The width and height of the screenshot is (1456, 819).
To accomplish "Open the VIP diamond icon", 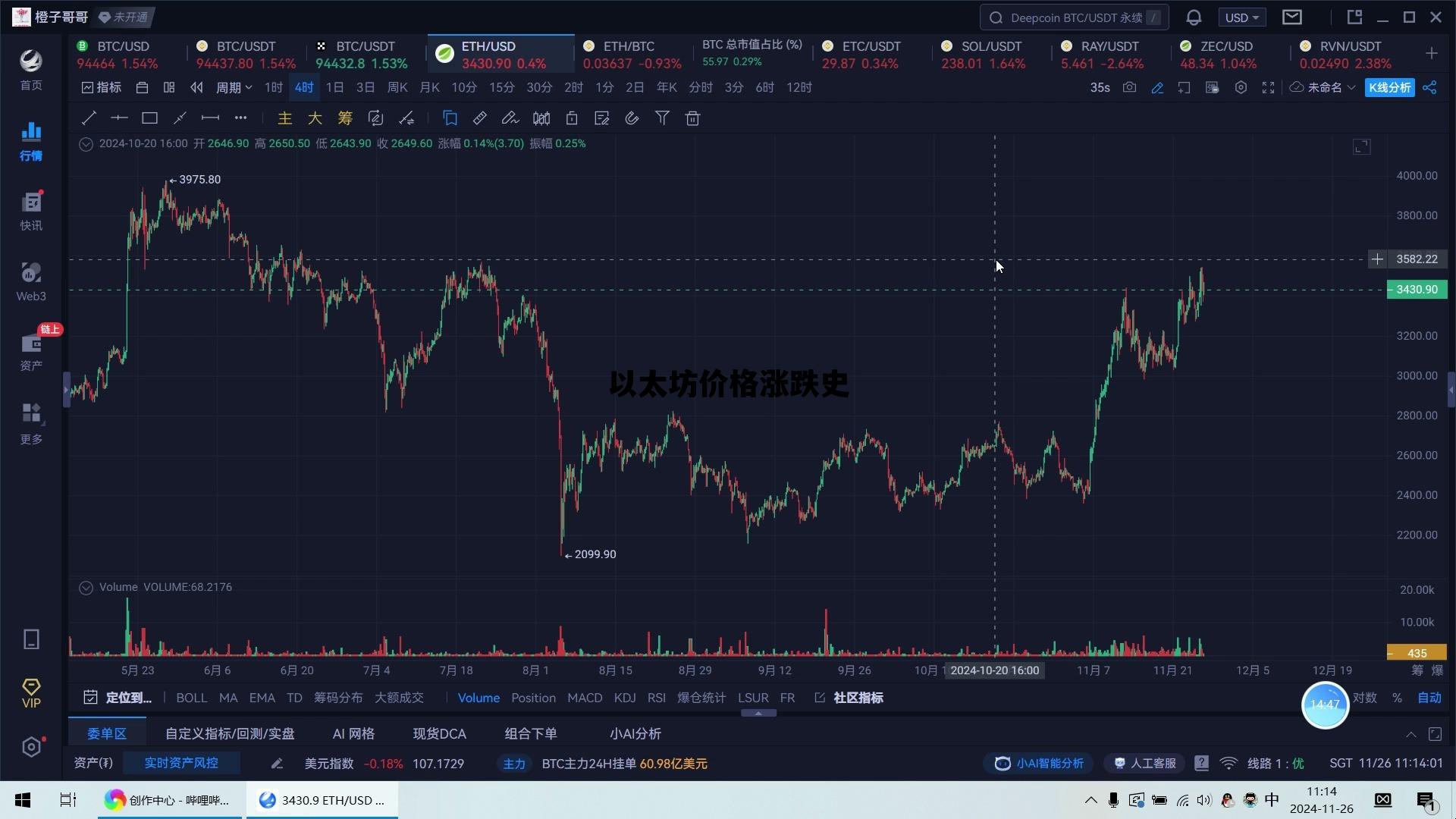I will [x=31, y=693].
